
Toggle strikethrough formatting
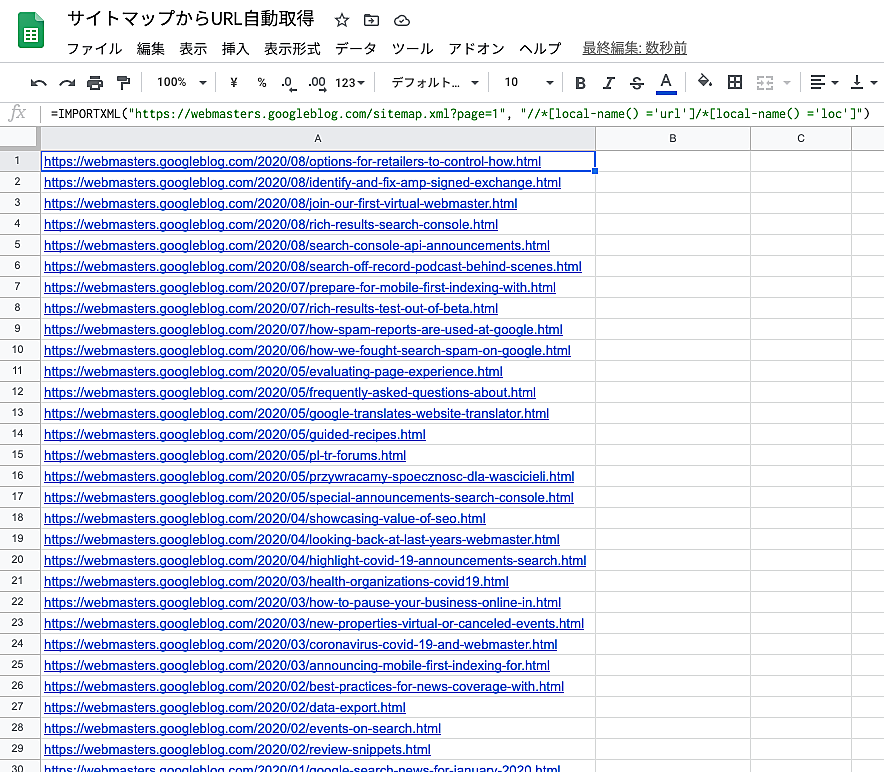tap(637, 82)
